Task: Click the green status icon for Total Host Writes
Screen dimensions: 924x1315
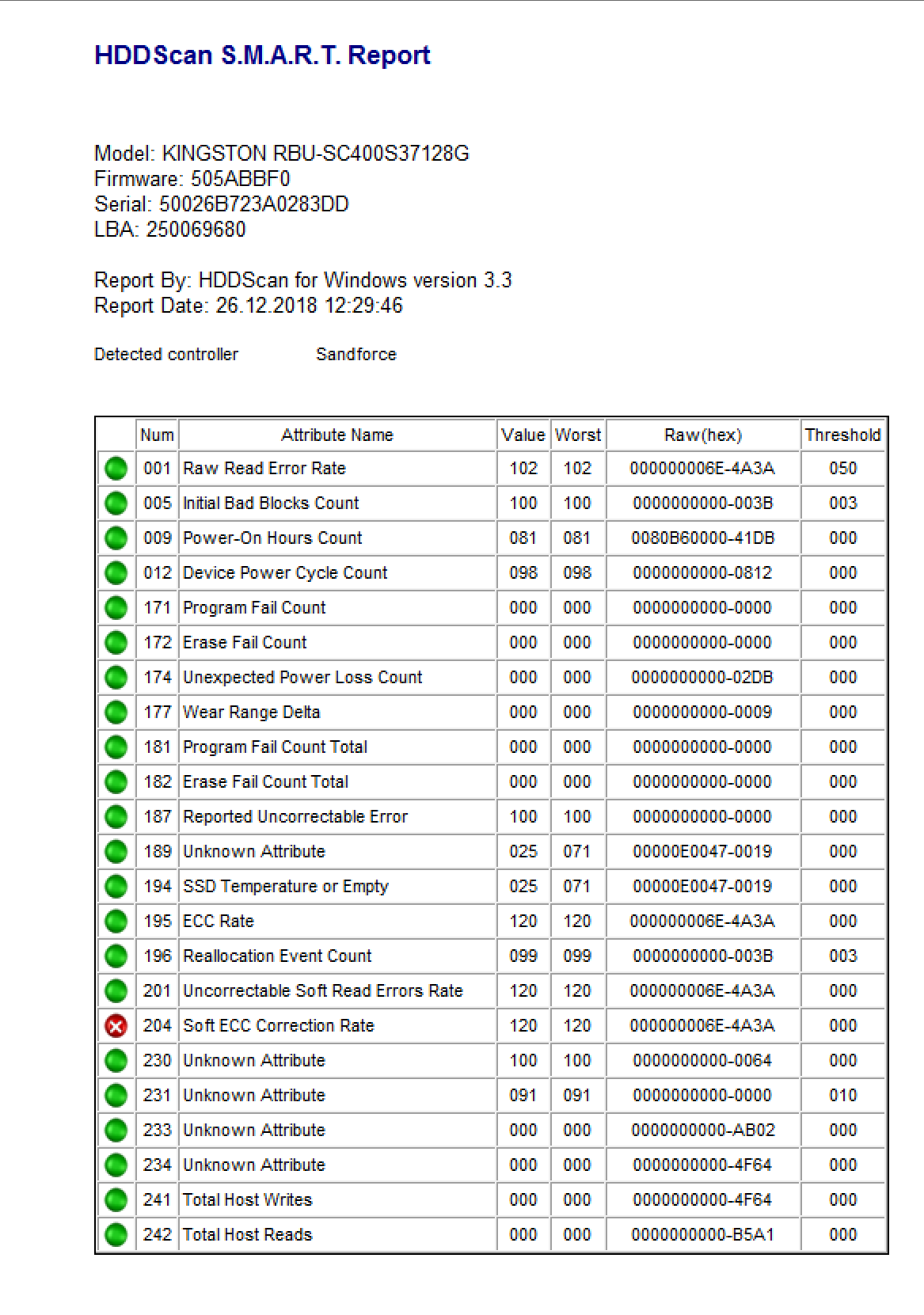Action: tap(116, 1200)
